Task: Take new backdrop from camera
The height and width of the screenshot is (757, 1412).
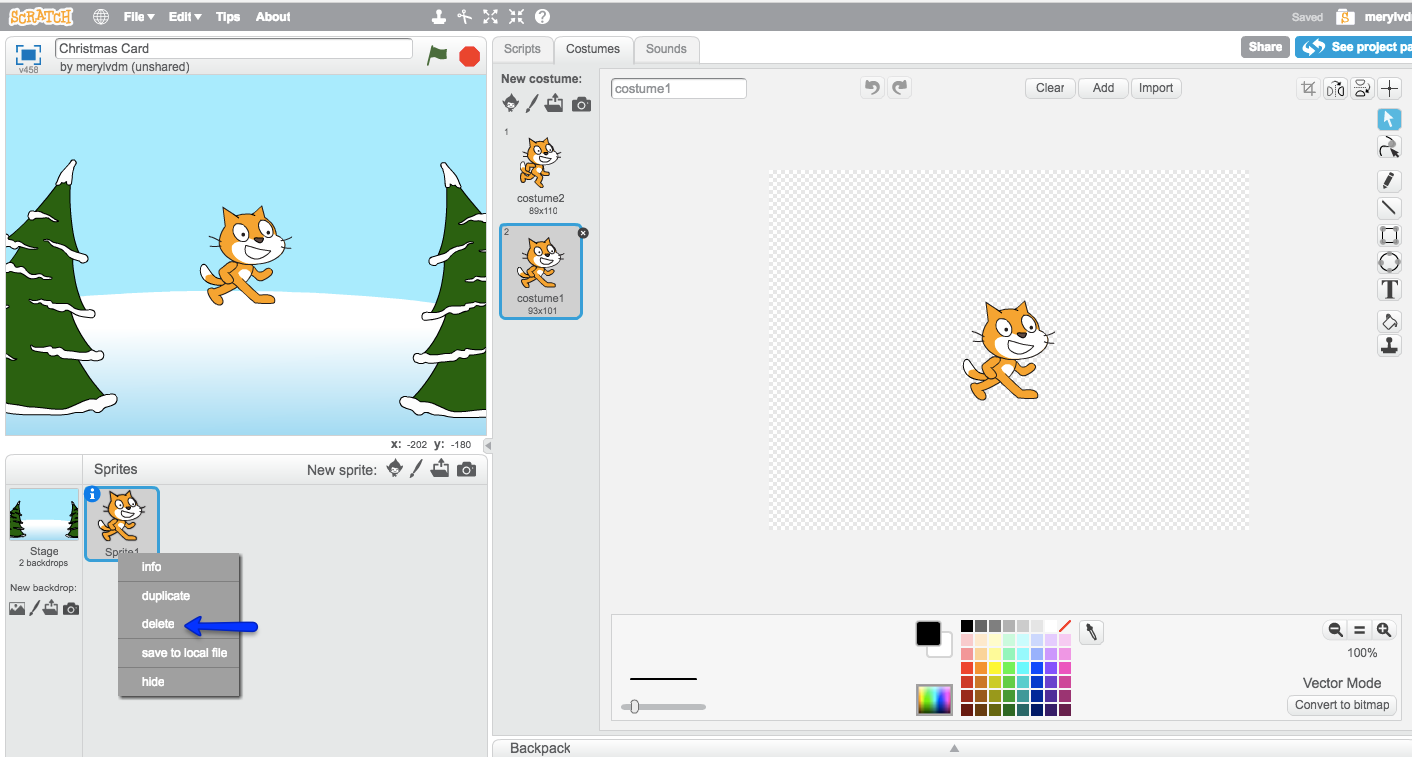Action: [x=71, y=608]
